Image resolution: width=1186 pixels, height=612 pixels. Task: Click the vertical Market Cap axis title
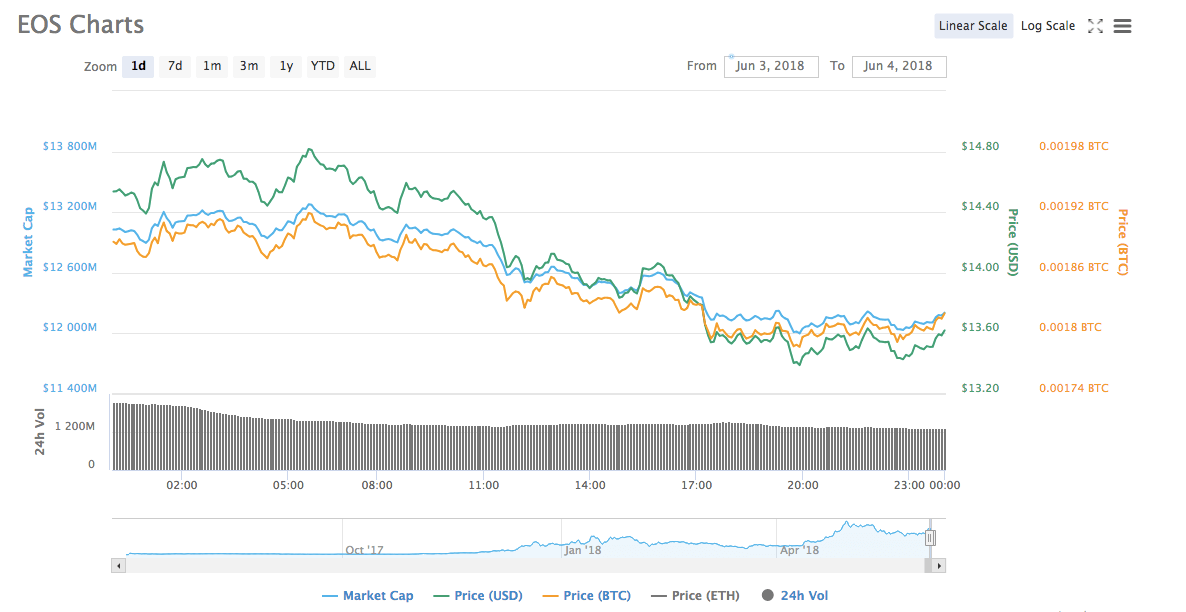(28, 242)
